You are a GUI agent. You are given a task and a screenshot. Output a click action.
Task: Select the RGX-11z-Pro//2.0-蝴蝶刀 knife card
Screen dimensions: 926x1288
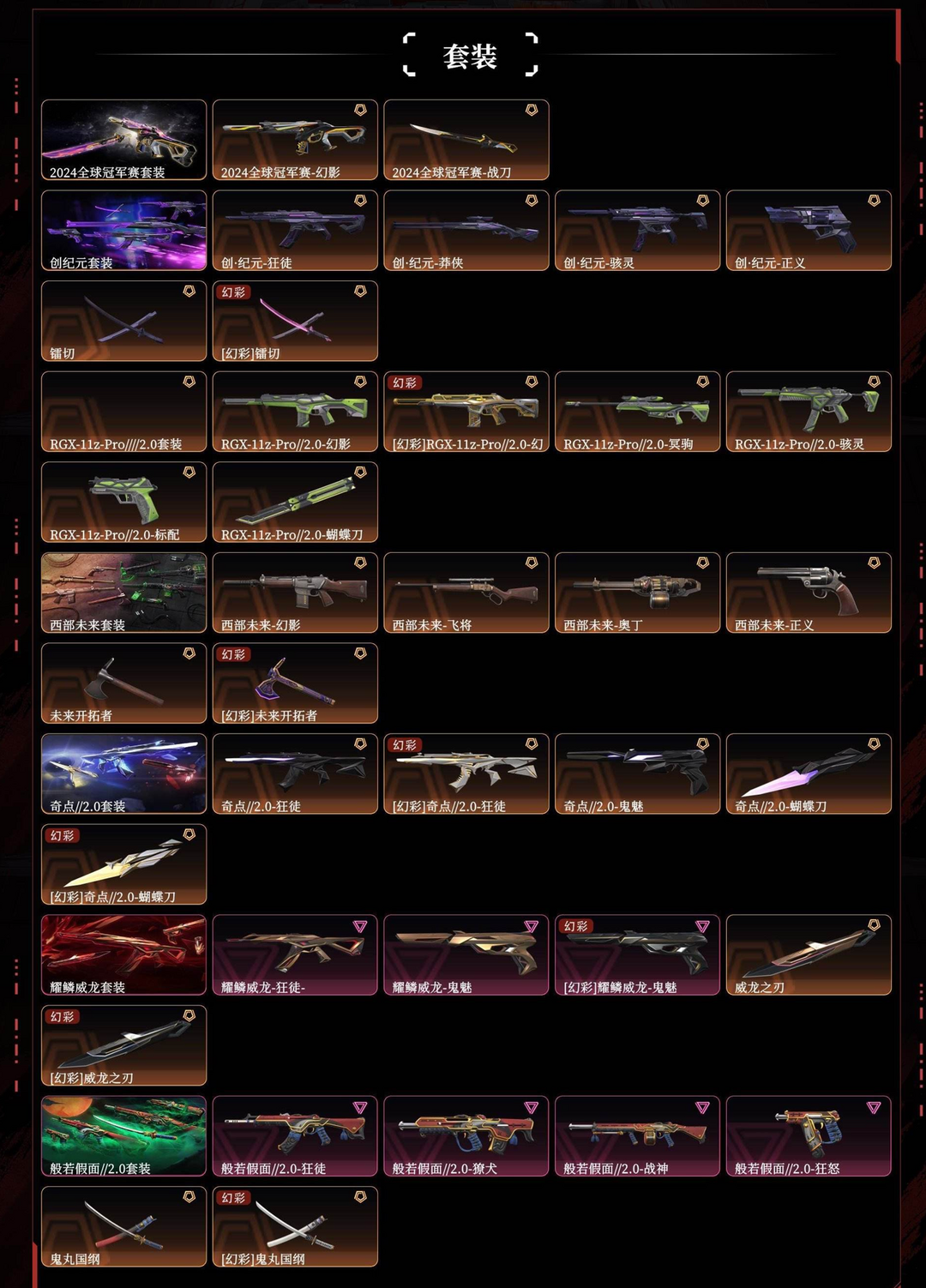click(295, 503)
